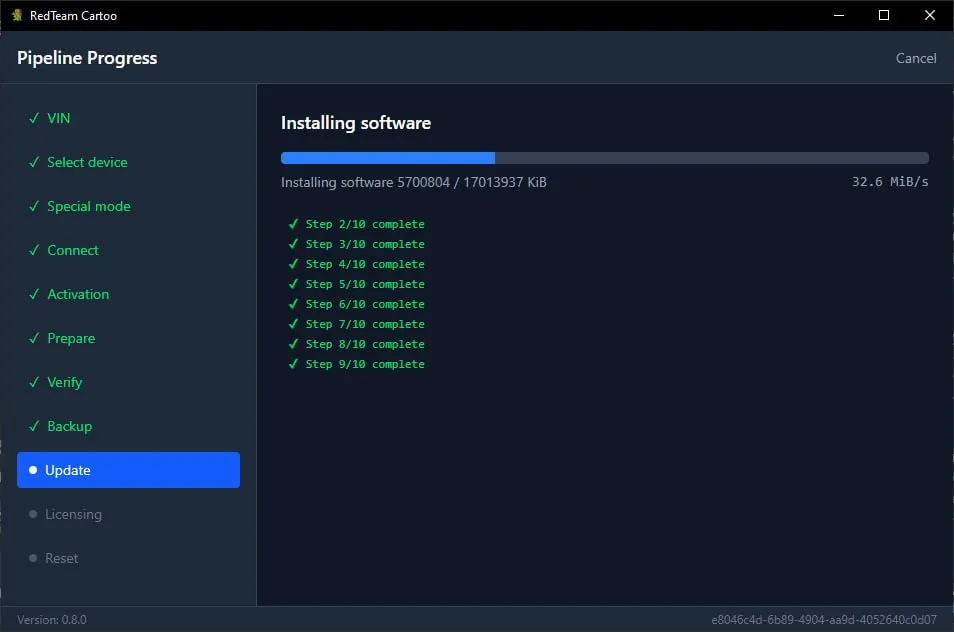Image resolution: width=954 pixels, height=632 pixels.
Task: Click the log line 'Step 5/10 complete'
Action: pos(365,284)
